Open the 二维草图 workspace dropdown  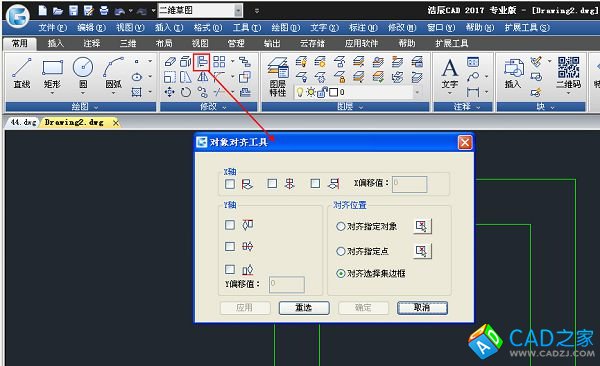[x=238, y=10]
